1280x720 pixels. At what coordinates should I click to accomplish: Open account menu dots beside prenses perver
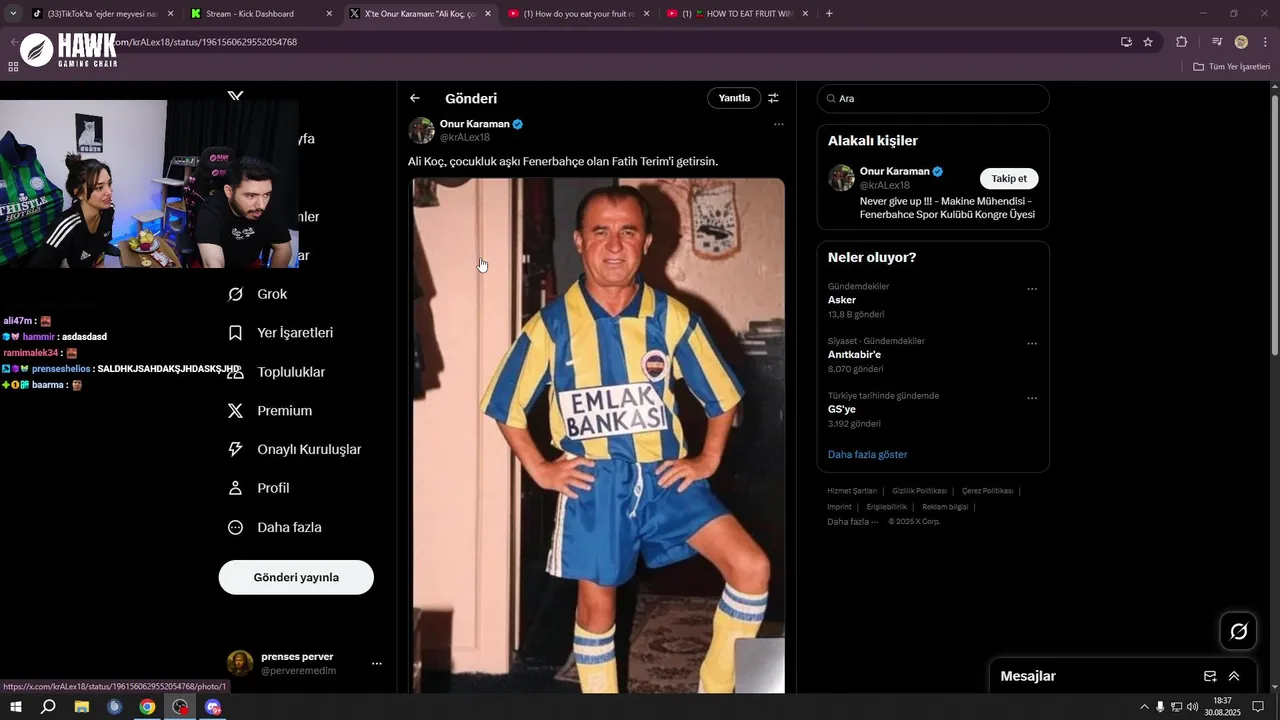point(377,663)
